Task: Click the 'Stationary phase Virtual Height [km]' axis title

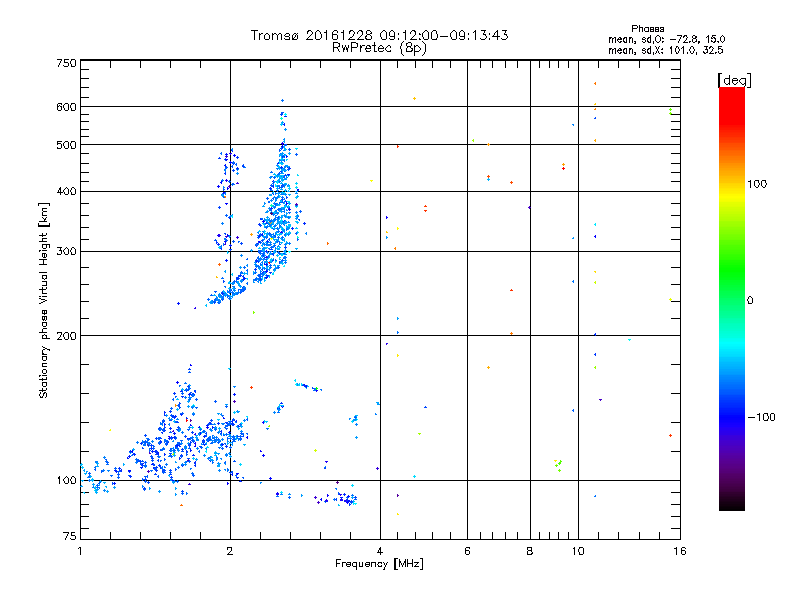Action: point(44,301)
